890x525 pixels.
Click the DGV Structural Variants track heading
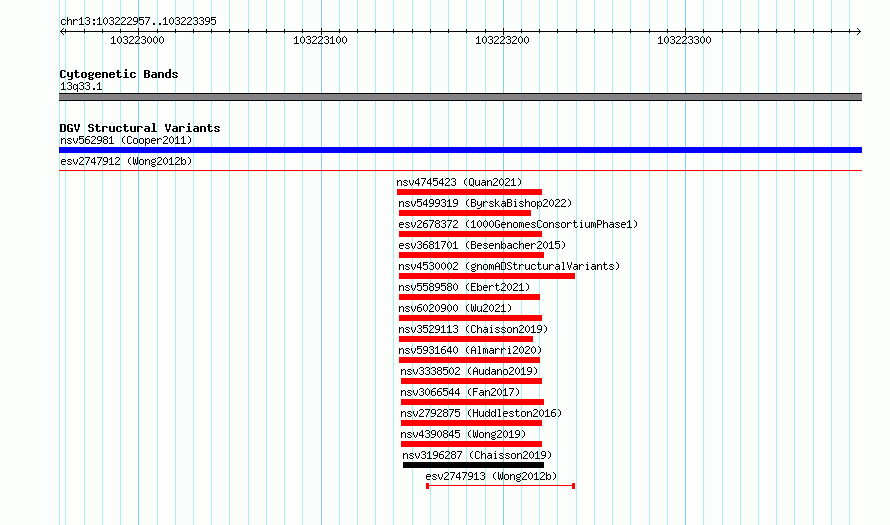140,128
